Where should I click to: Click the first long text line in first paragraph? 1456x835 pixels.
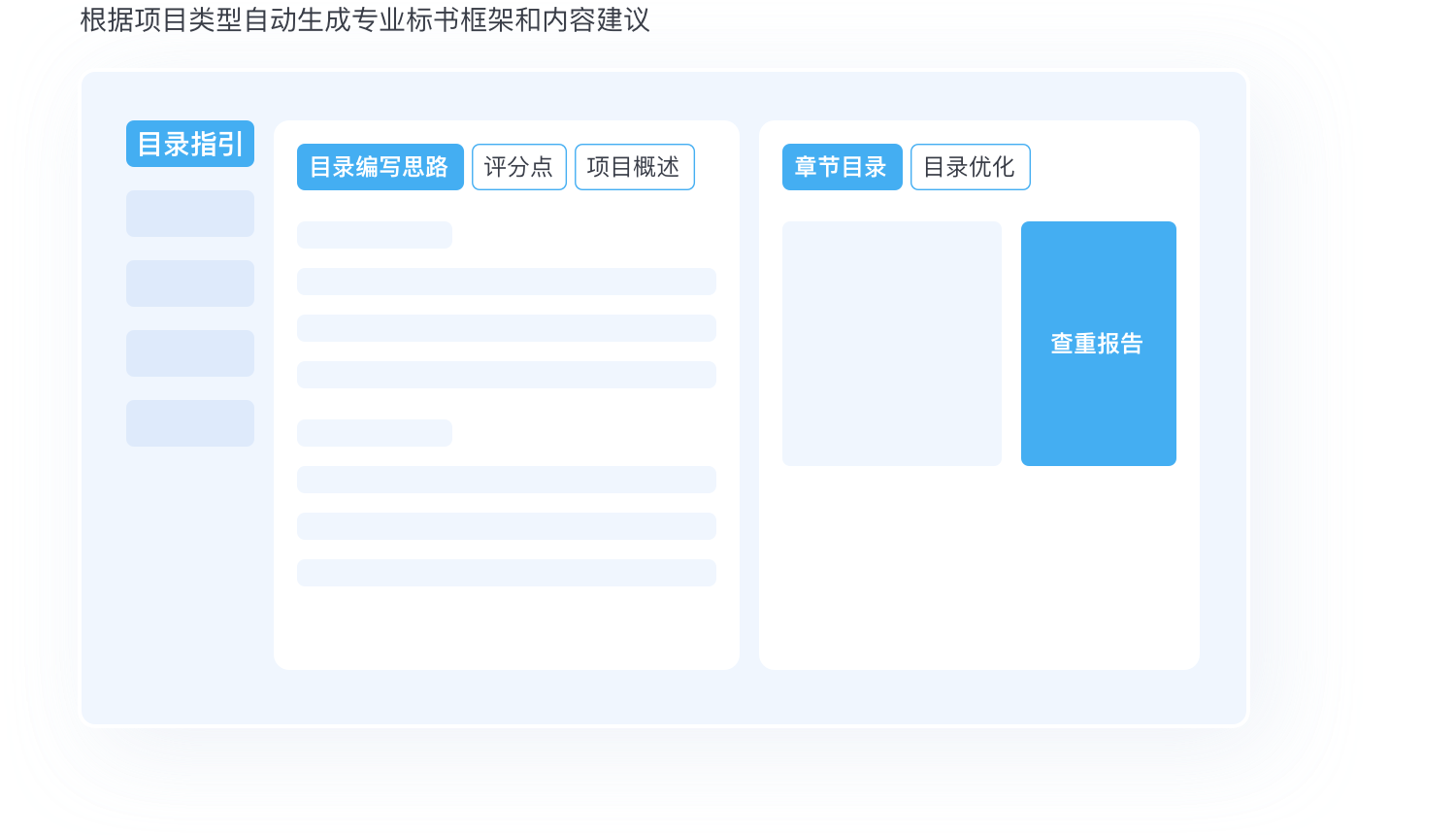coord(506,282)
